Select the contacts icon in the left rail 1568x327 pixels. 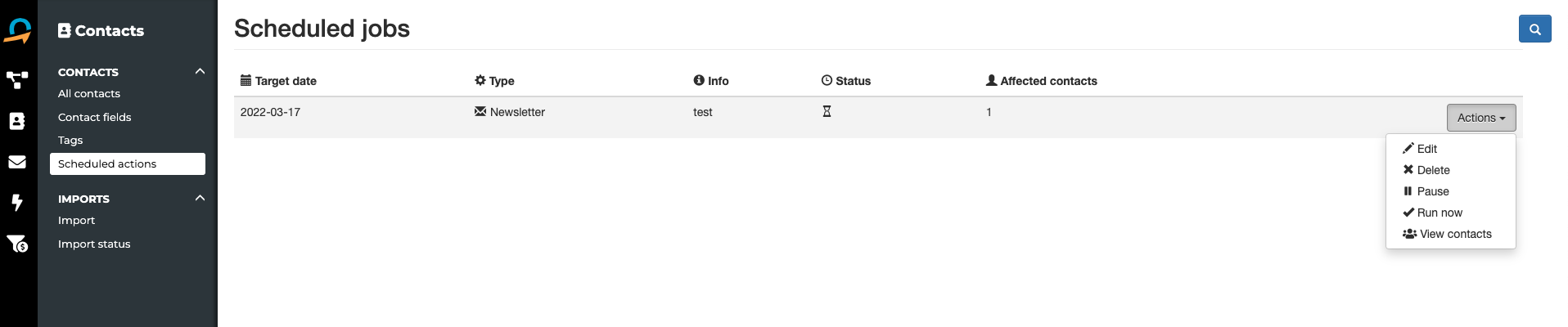[17, 121]
